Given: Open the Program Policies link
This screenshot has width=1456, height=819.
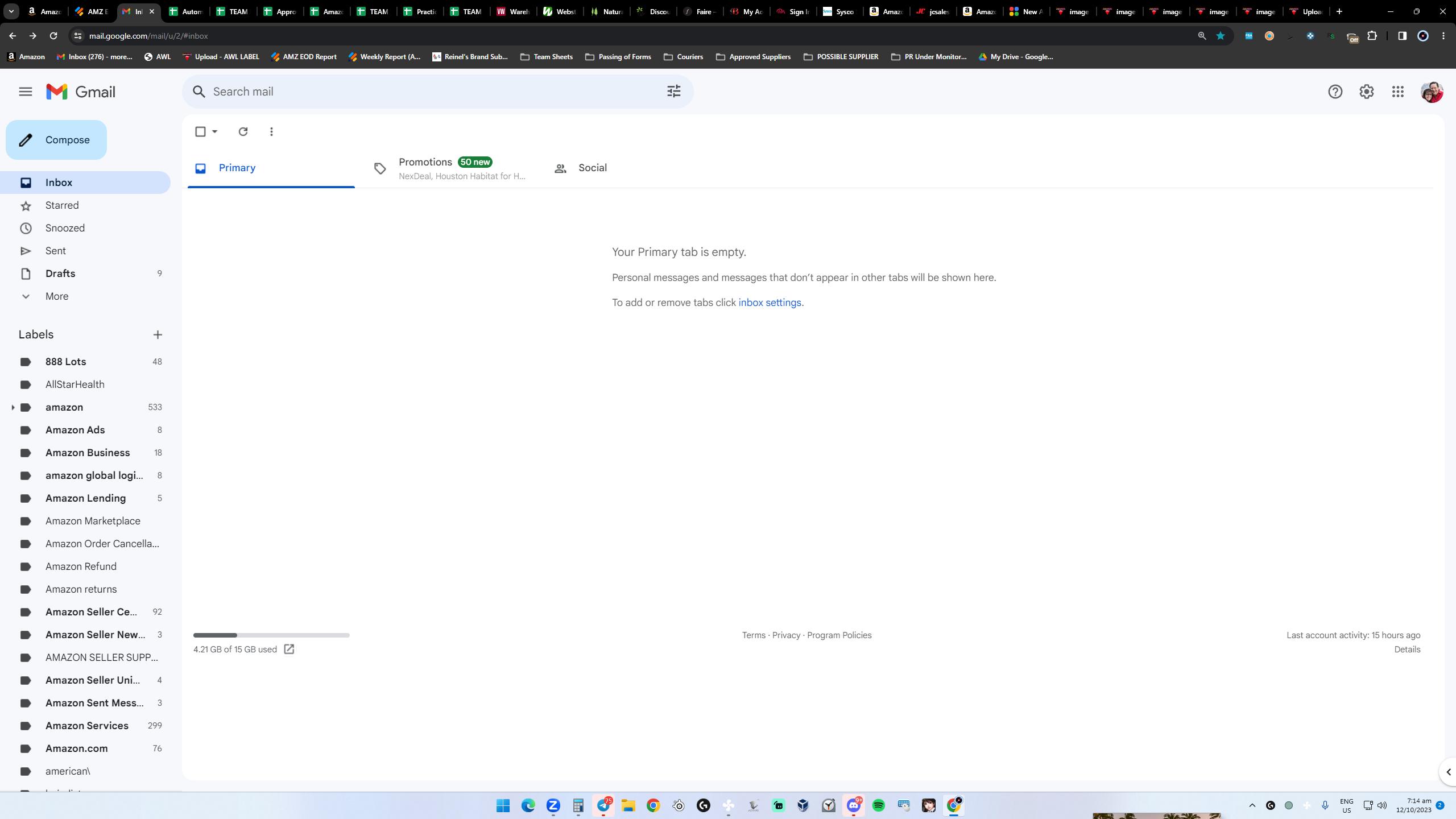Looking at the screenshot, I should coord(839,635).
